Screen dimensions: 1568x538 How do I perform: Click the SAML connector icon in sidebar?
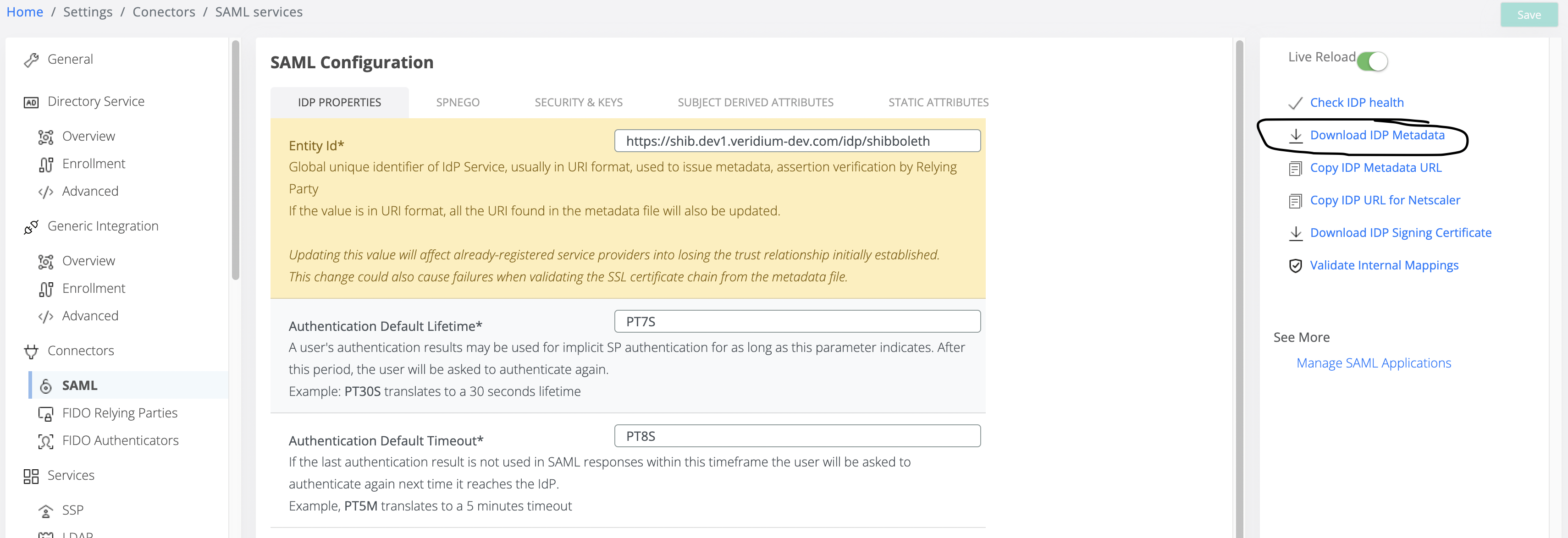(46, 386)
